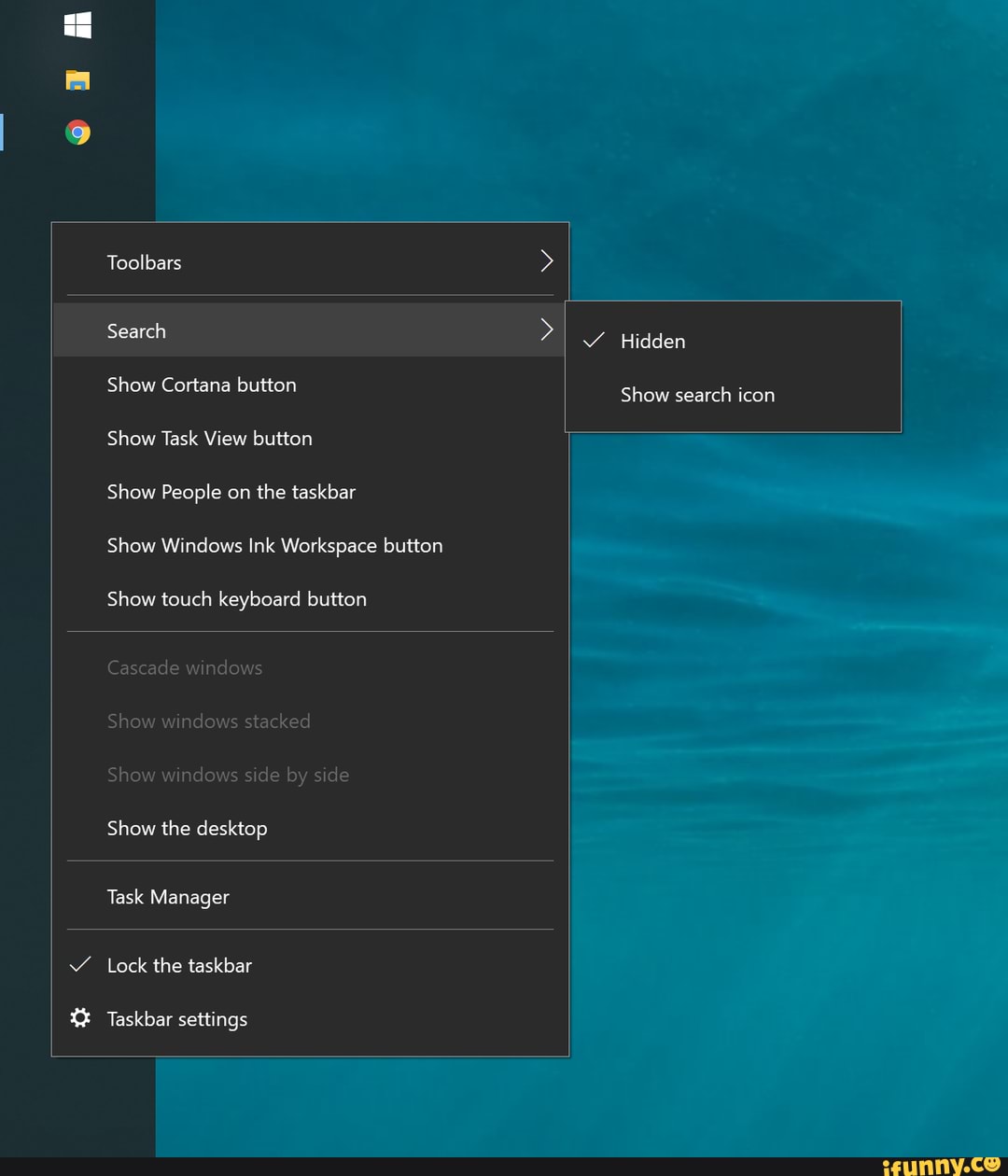The height and width of the screenshot is (1176, 1008).
Task: Open the Toolbars menu item
Action: (145, 262)
